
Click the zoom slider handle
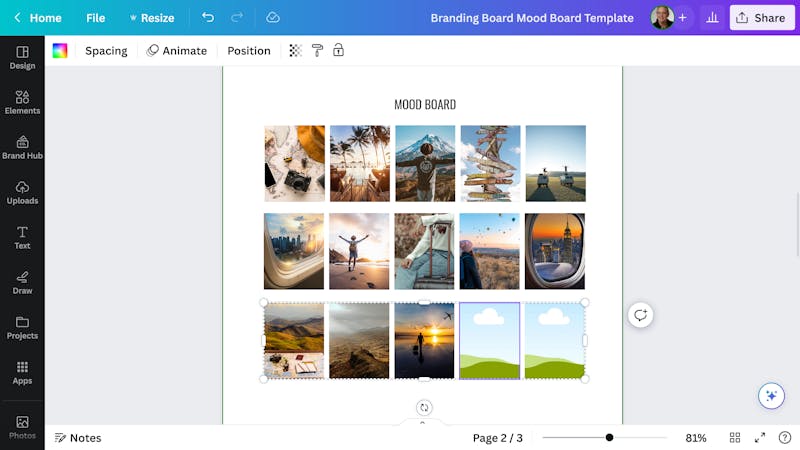coord(609,437)
